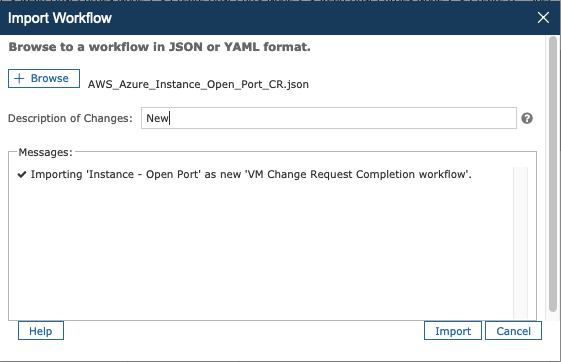
Task: Click the dialog's vertical scrollbar
Action: click(x=553, y=174)
